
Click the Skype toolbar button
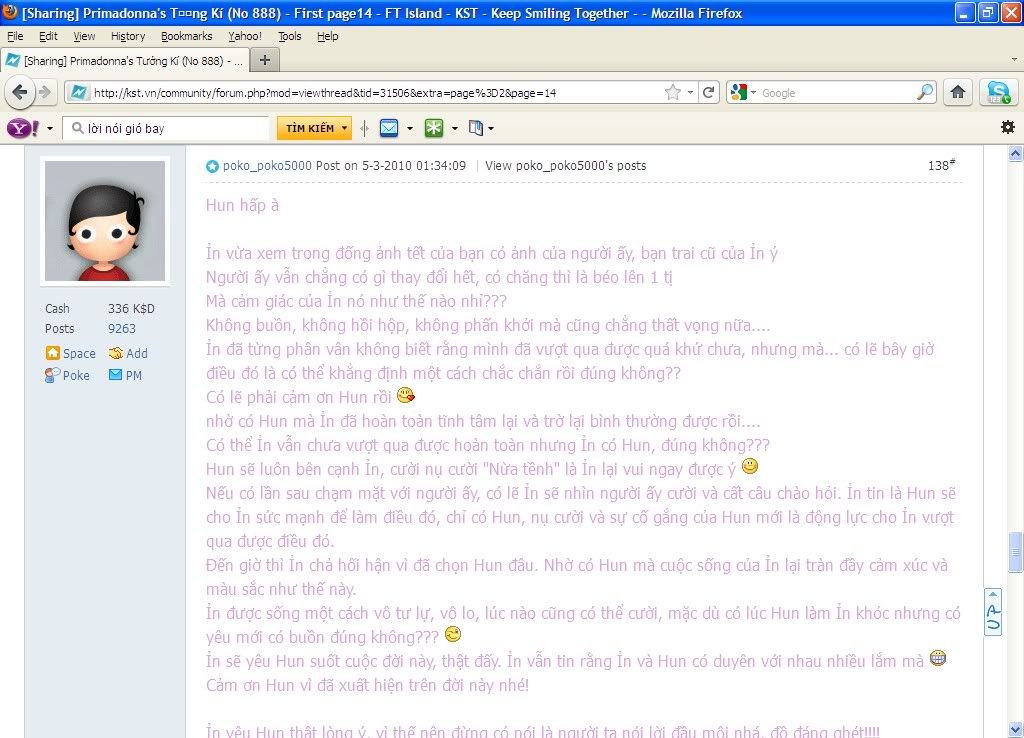(999, 93)
